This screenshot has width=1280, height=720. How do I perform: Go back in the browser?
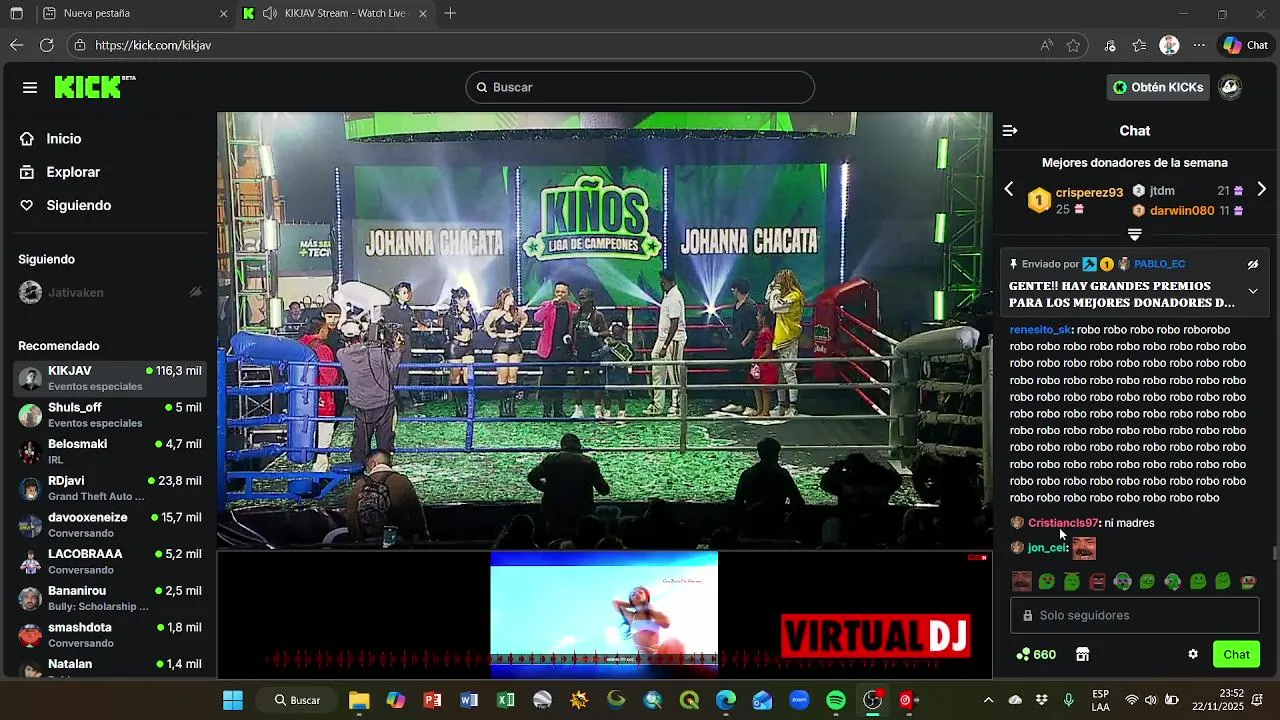16,45
